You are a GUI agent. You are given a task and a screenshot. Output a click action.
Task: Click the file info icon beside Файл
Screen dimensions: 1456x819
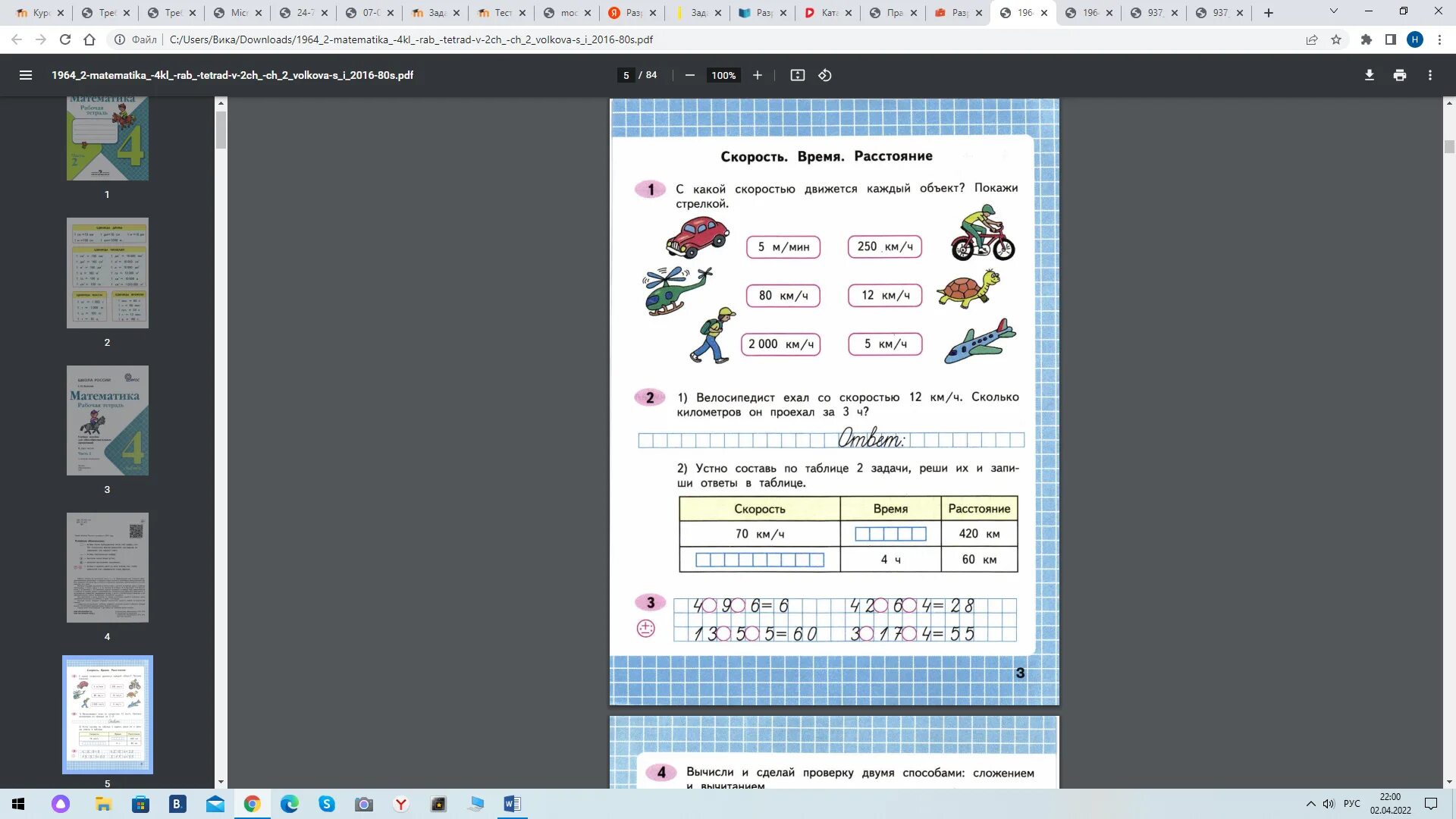[x=119, y=39]
